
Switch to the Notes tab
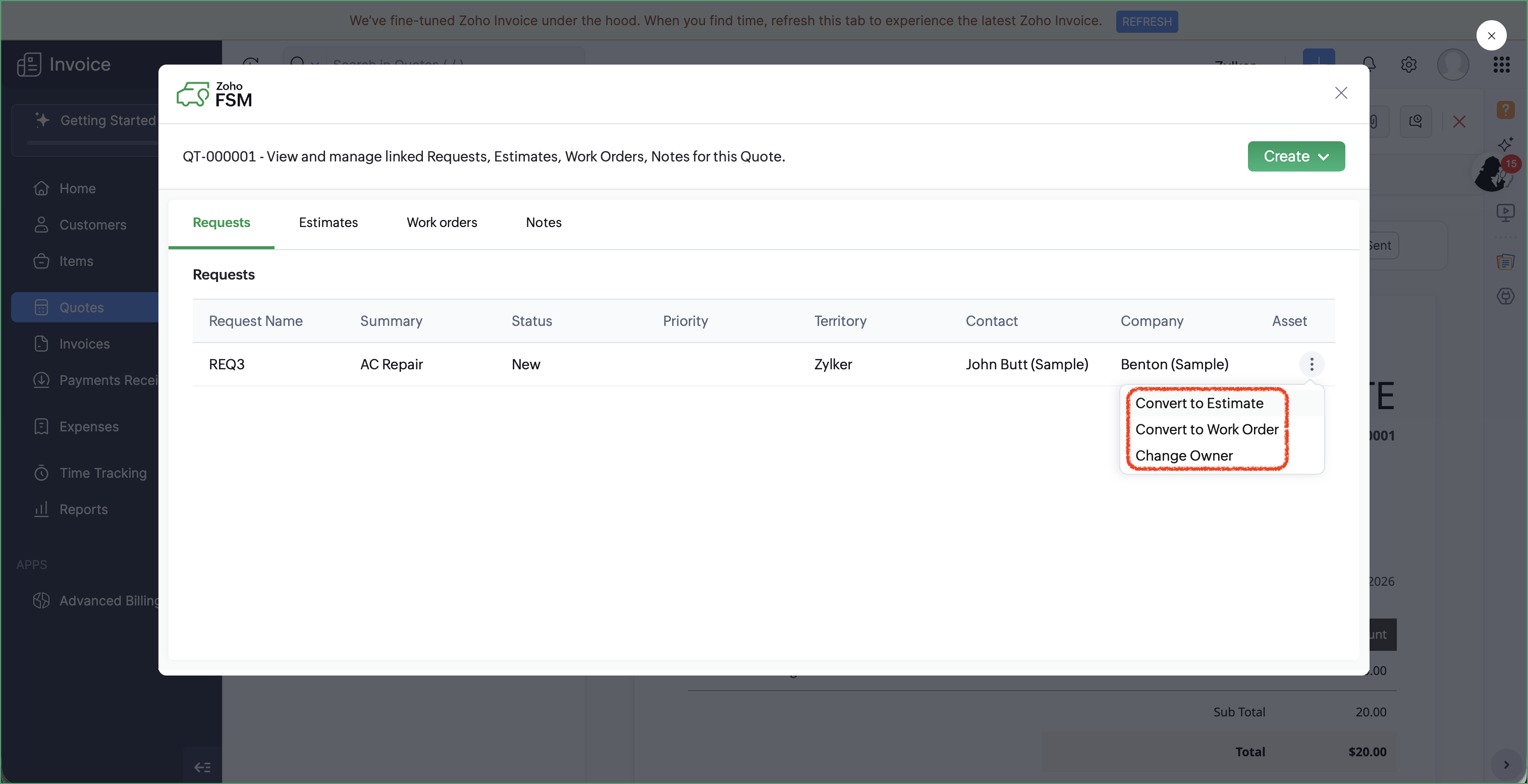[543, 222]
